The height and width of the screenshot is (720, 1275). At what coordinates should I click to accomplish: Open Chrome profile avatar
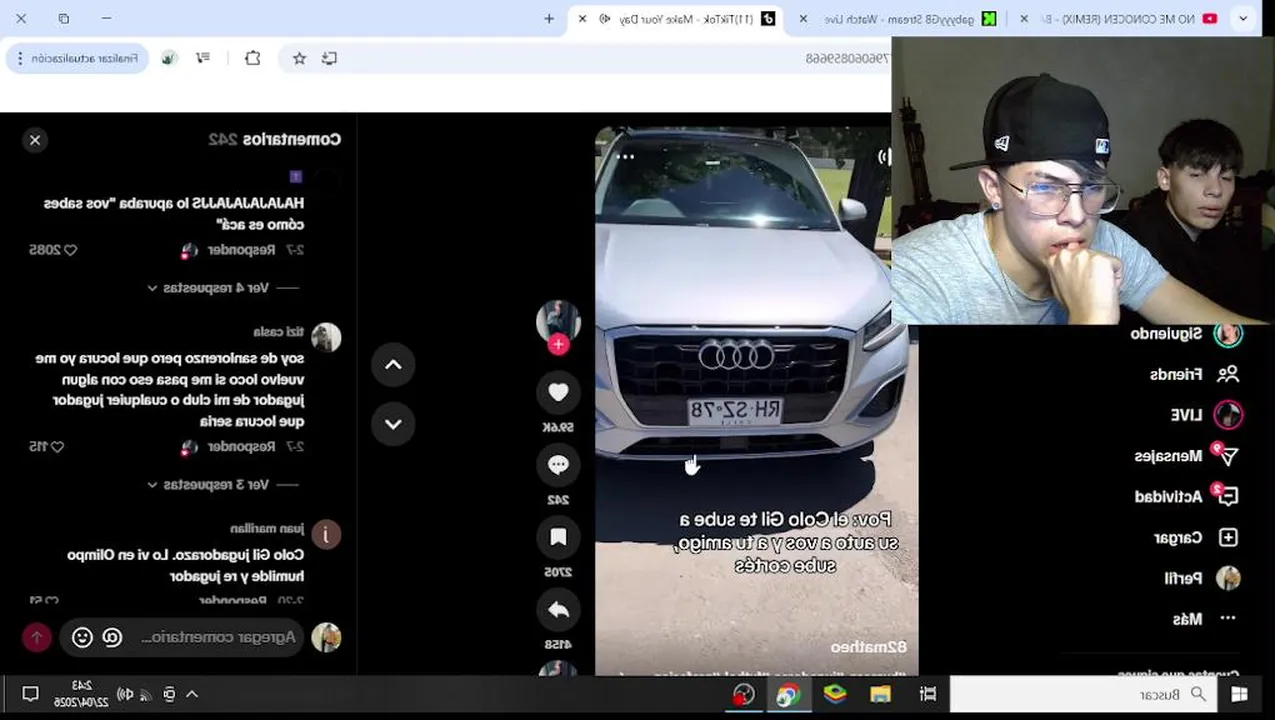(x=169, y=58)
